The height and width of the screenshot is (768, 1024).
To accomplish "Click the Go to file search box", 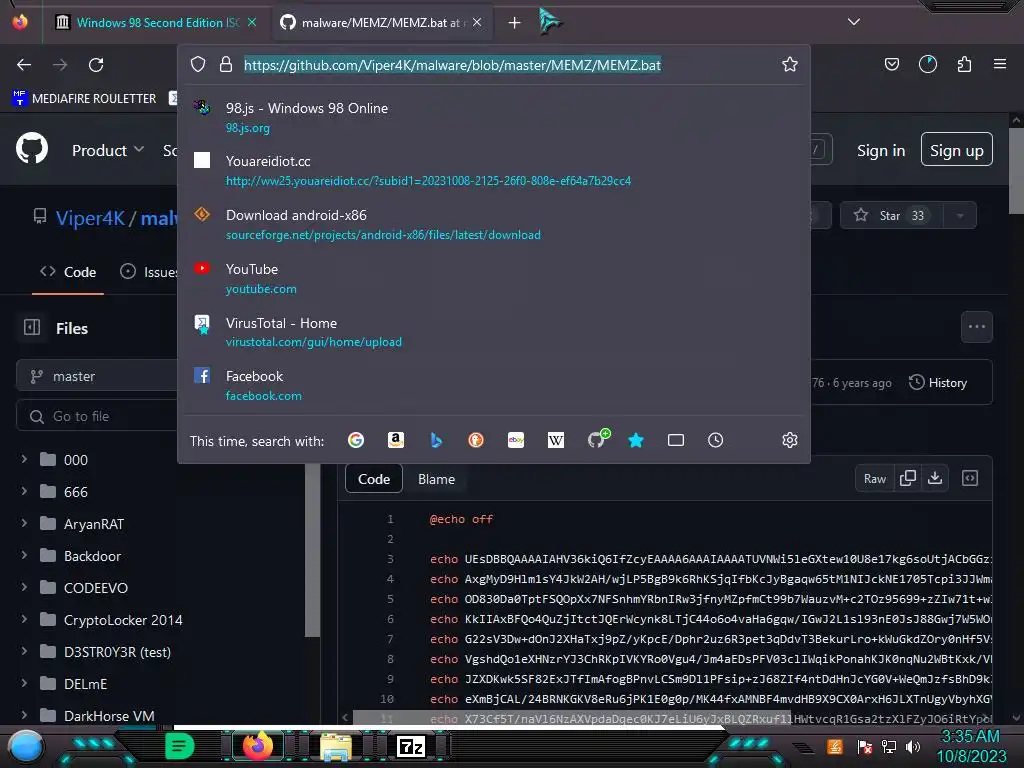I will click(x=97, y=416).
